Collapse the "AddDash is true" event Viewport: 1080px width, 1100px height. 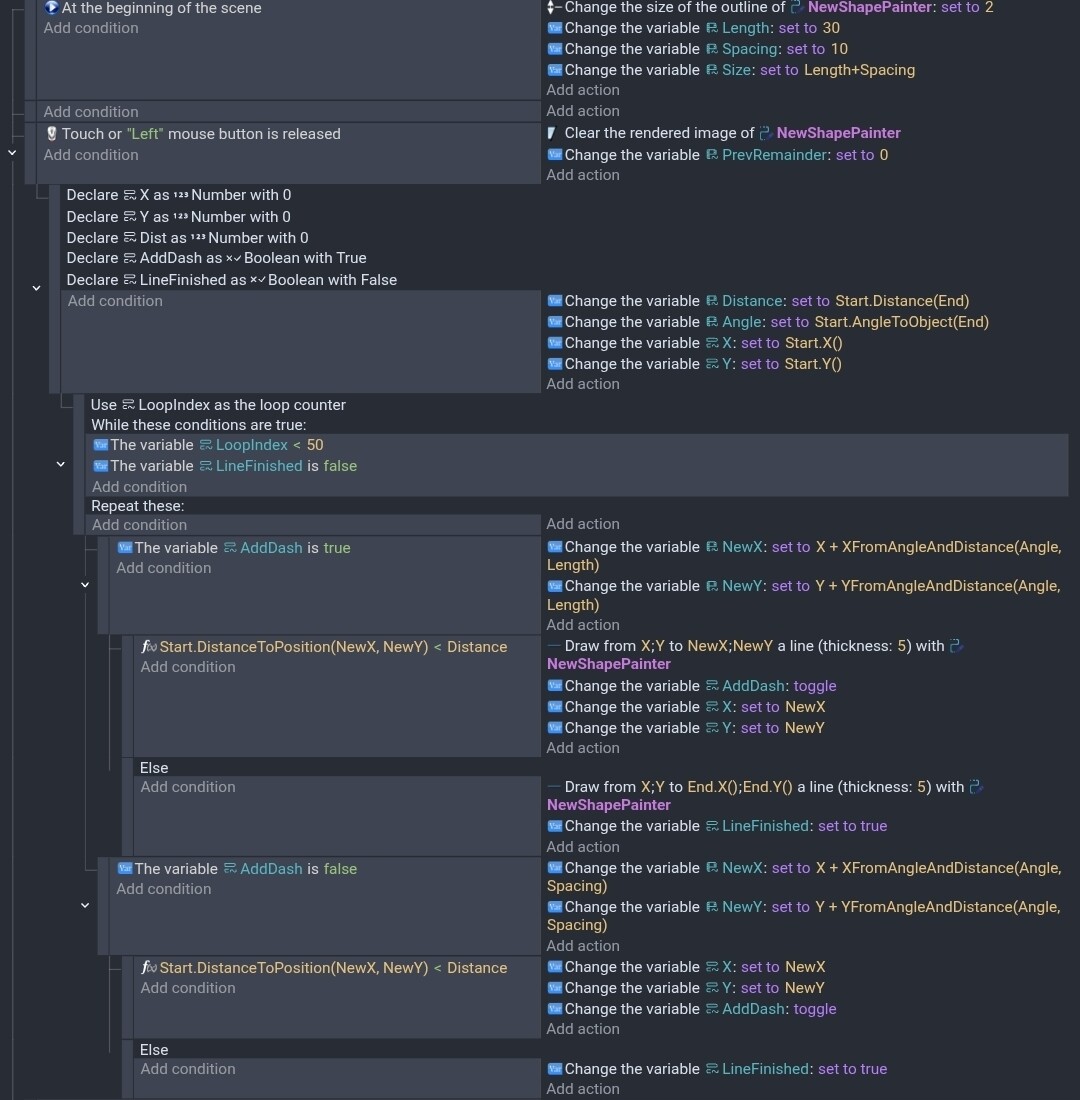[85, 584]
